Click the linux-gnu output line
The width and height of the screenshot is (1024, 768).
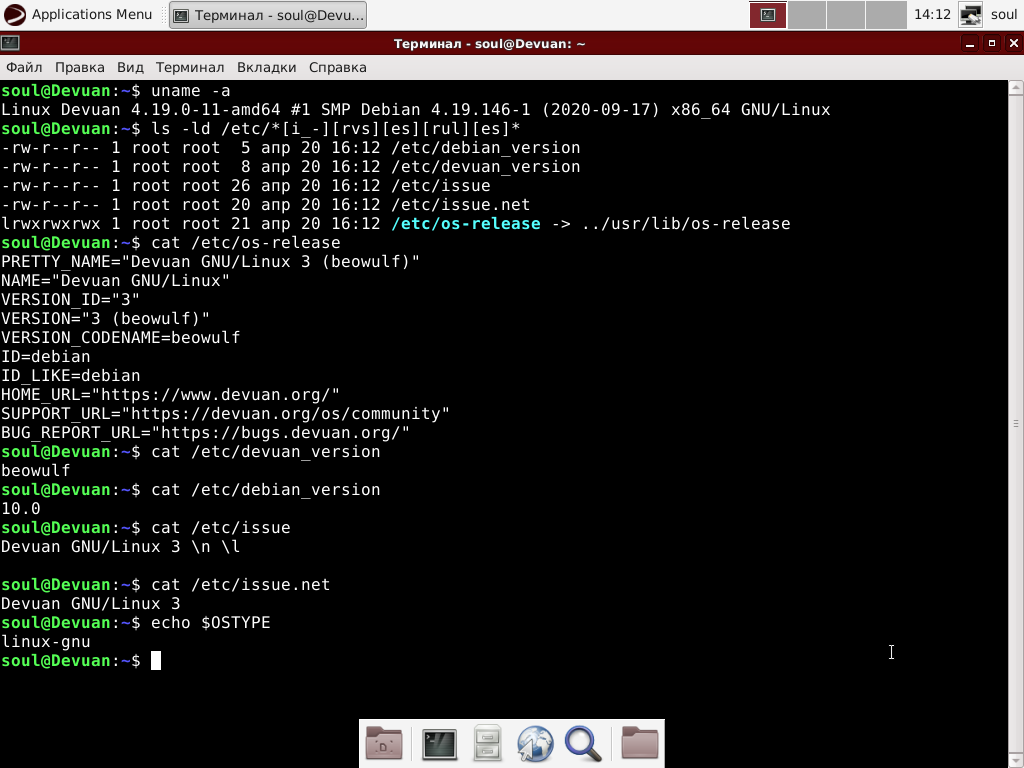point(46,642)
